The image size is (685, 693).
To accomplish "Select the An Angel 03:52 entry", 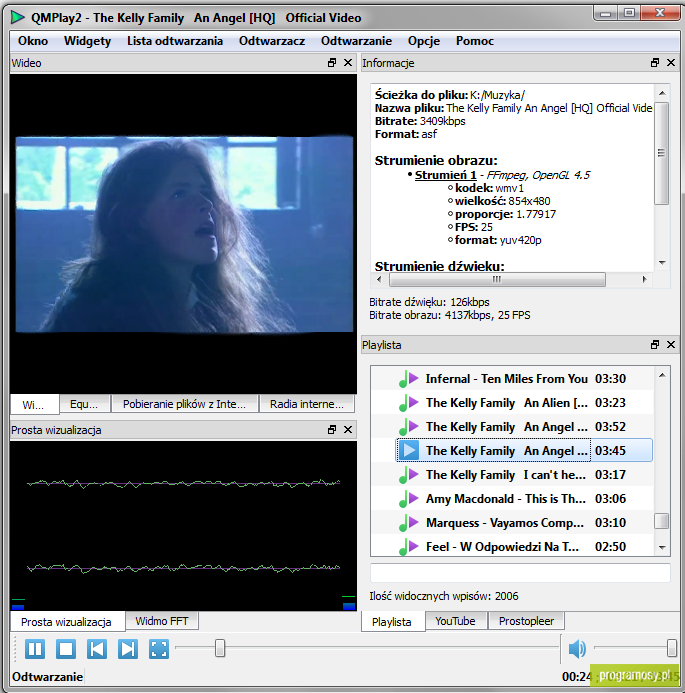I will [x=512, y=426].
